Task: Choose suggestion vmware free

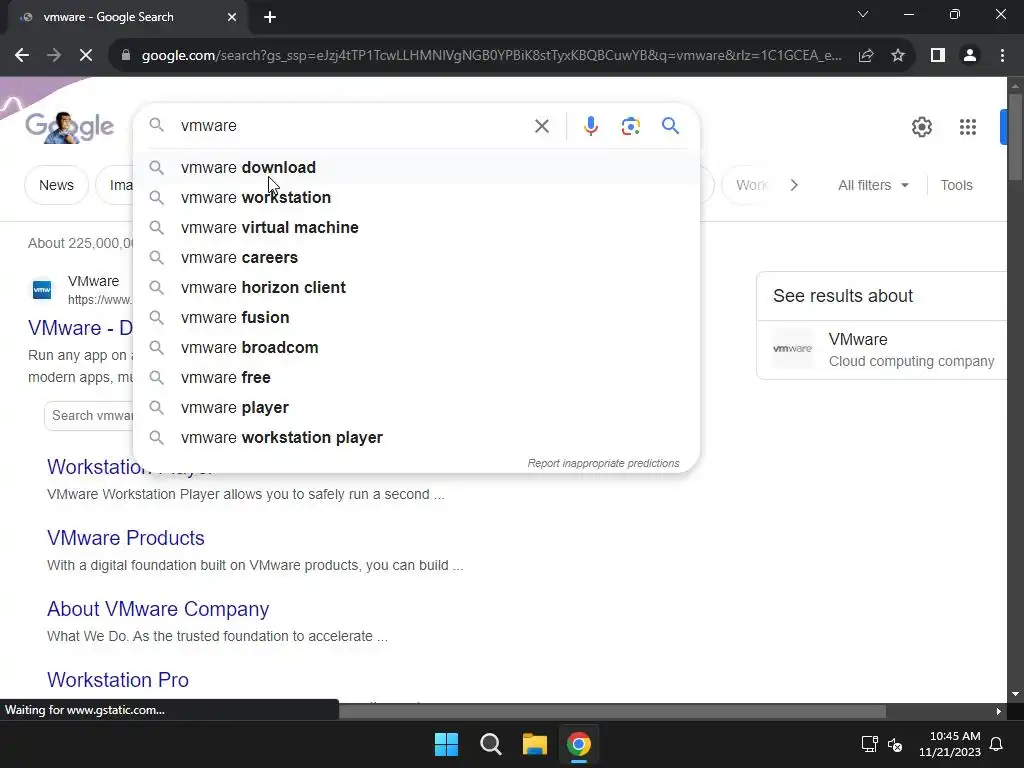Action: (417, 378)
